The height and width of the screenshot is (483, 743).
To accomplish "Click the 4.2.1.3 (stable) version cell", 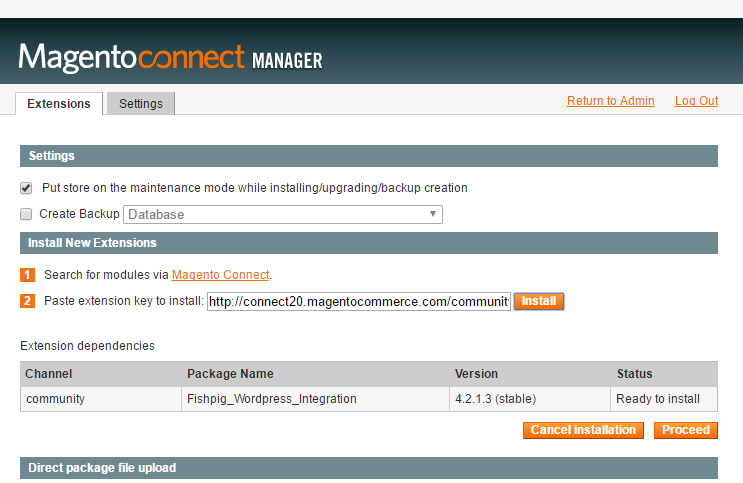I will coord(530,399).
